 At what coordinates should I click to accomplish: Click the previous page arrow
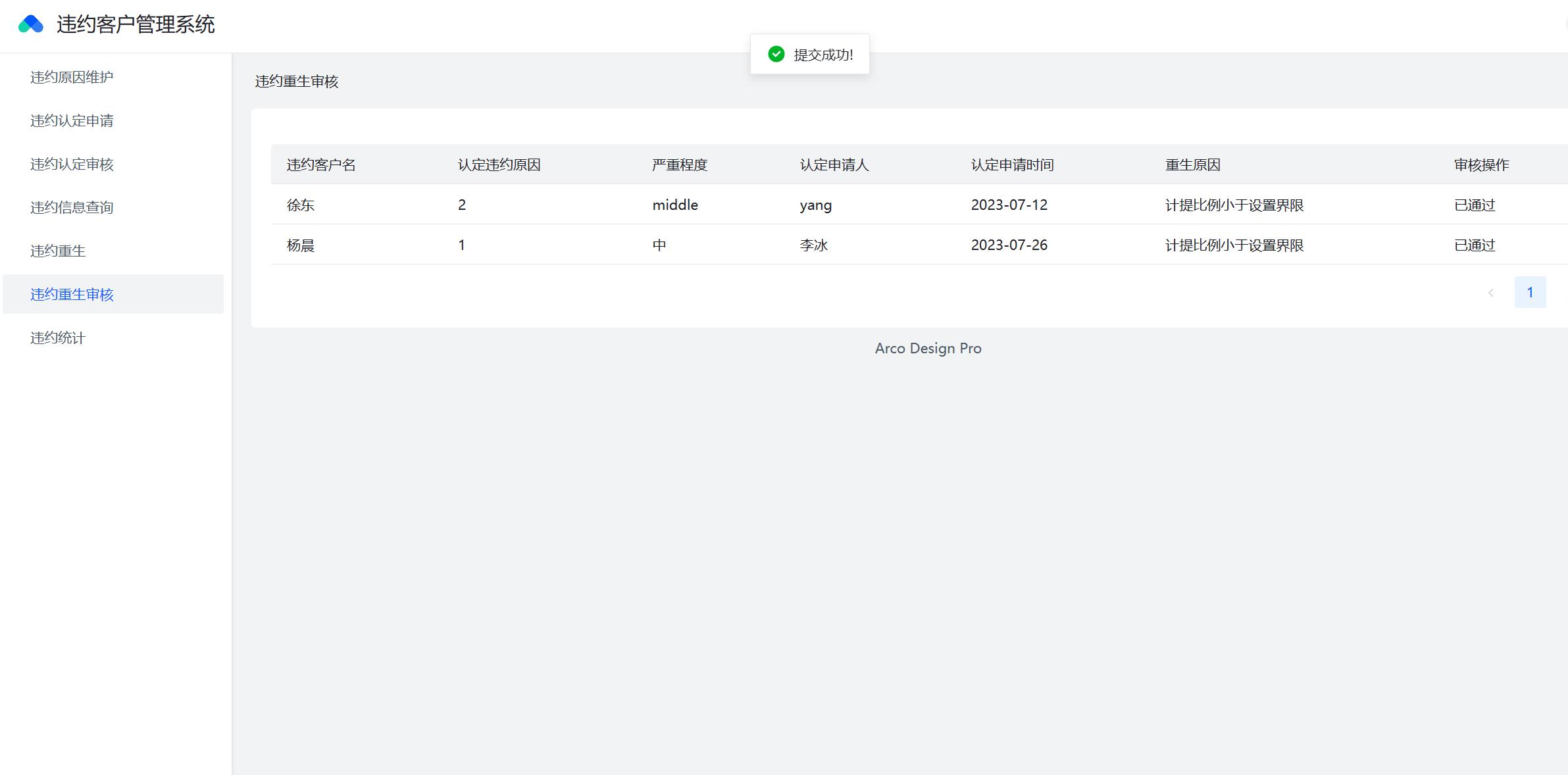1491,293
